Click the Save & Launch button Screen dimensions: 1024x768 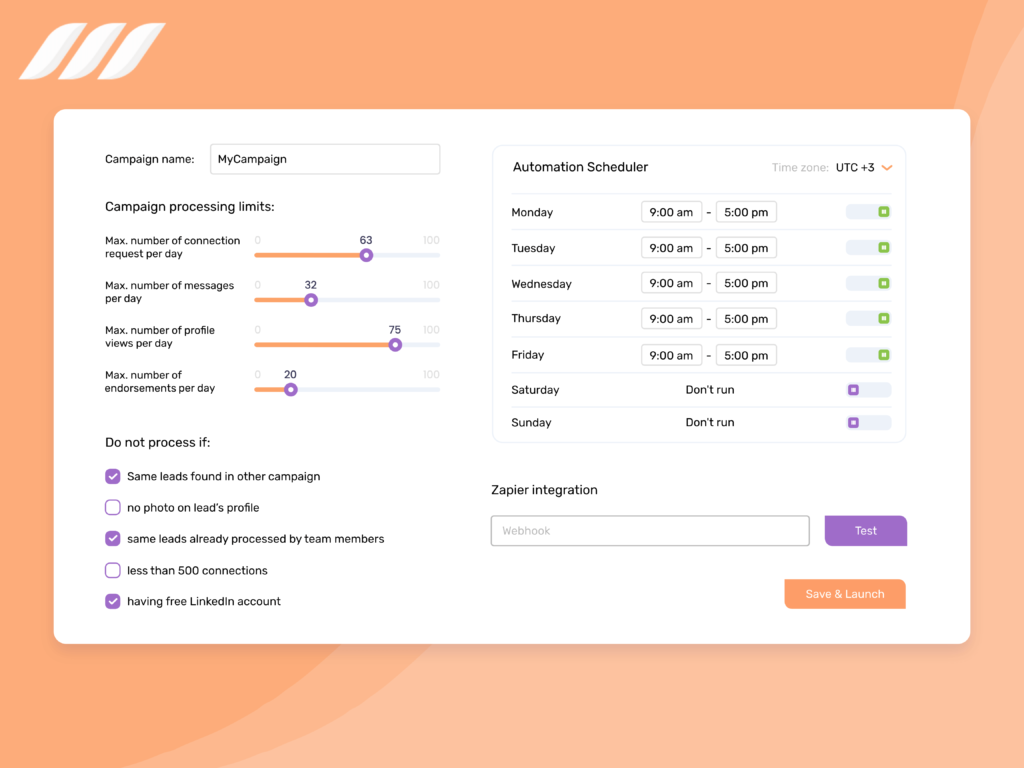[844, 594]
